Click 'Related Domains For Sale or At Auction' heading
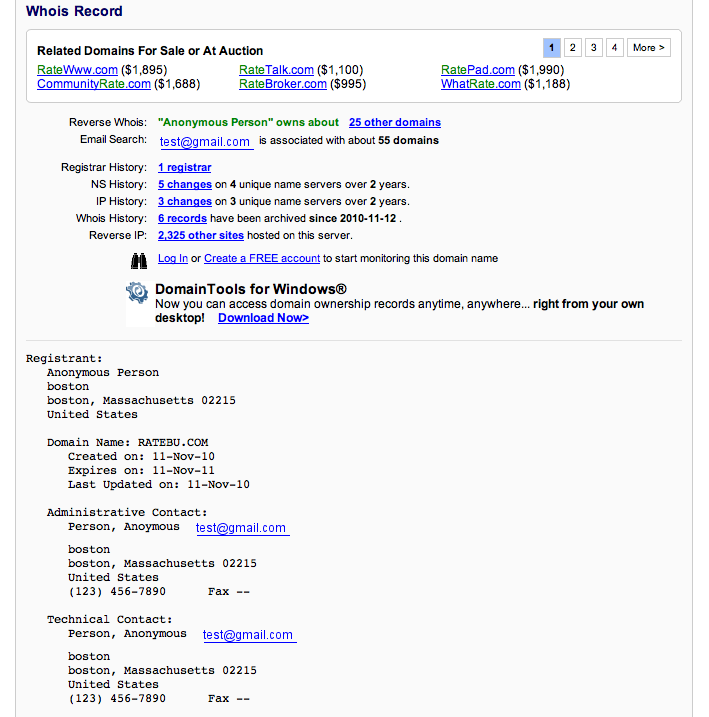This screenshot has height=717, width=709. pyautogui.click(x=150, y=51)
